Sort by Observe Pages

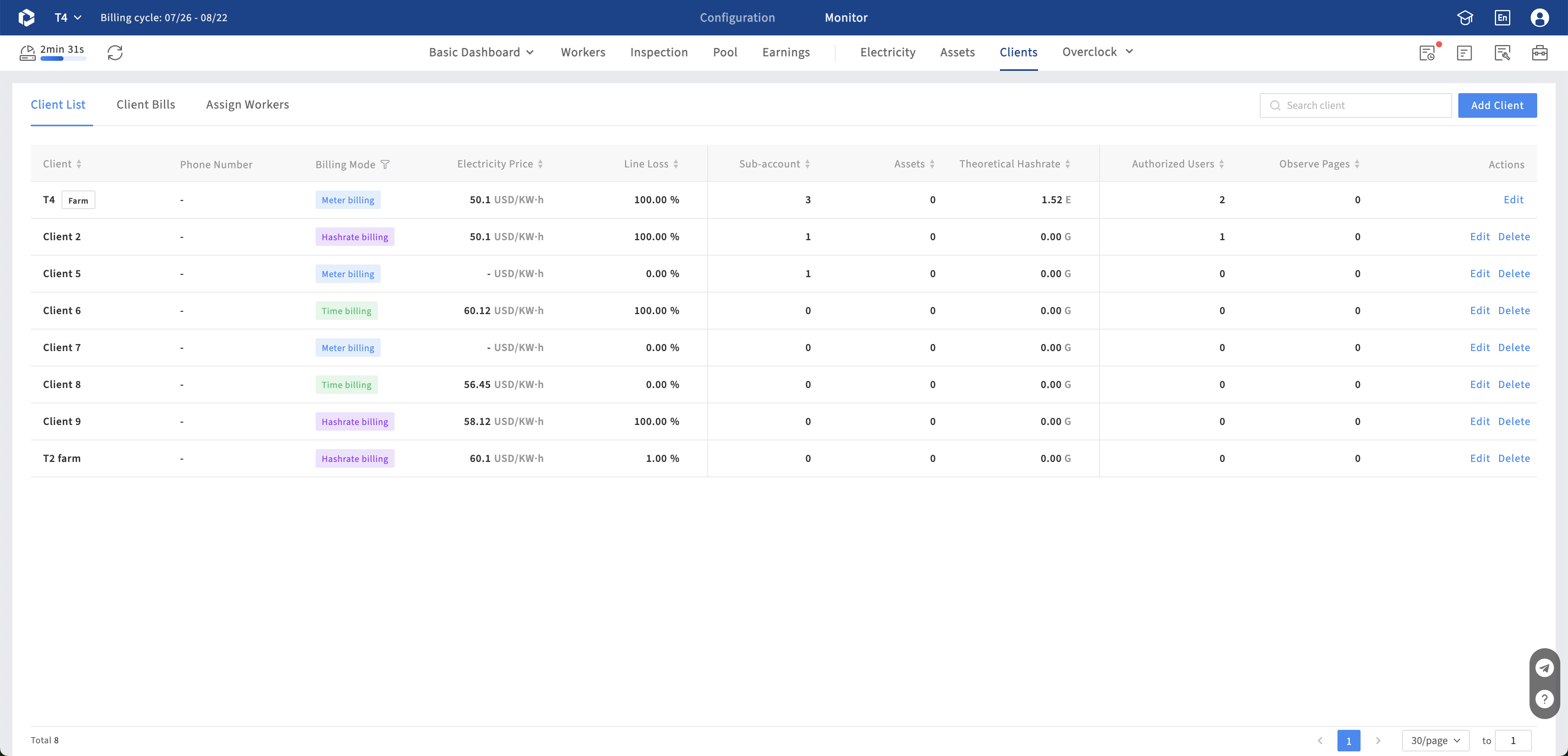click(1357, 164)
